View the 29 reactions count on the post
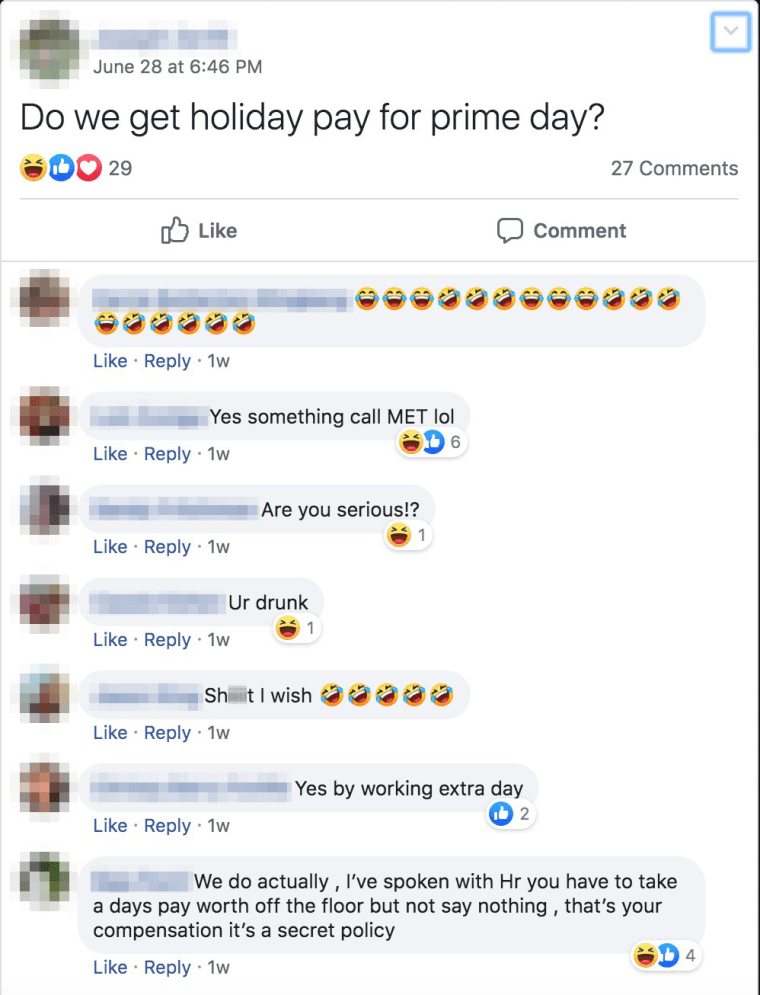Image resolution: width=760 pixels, height=995 pixels. (120, 168)
